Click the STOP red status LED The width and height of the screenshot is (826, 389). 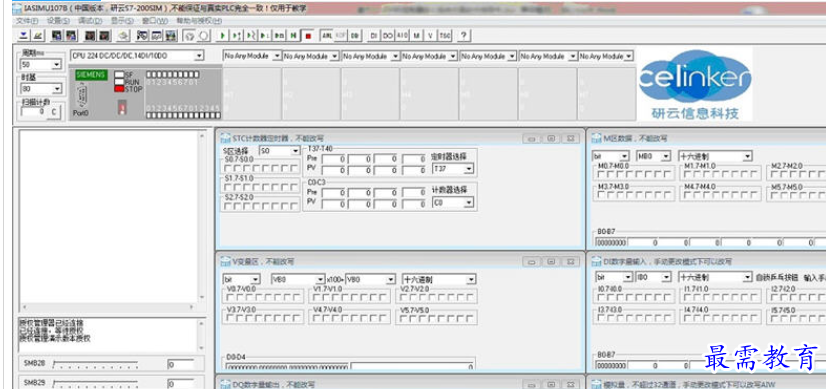click(119, 89)
